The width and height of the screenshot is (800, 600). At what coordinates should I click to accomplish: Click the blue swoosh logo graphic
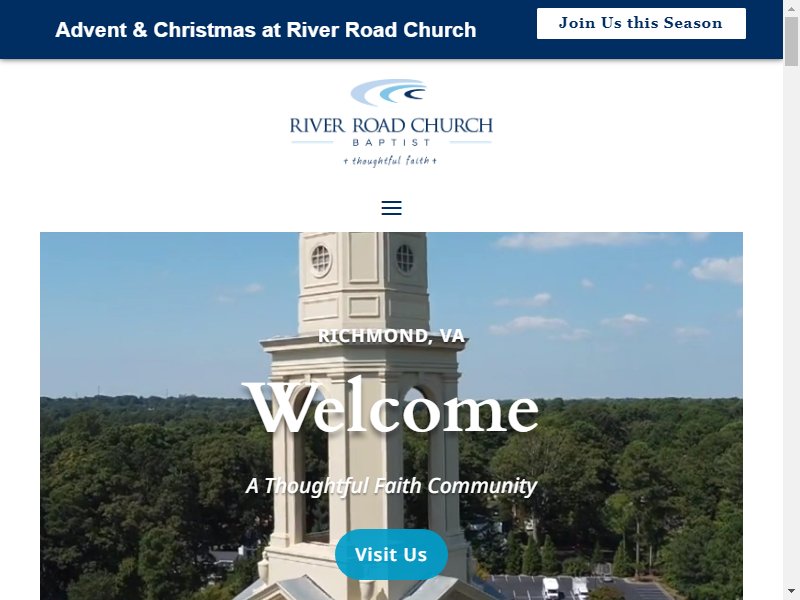[x=389, y=92]
